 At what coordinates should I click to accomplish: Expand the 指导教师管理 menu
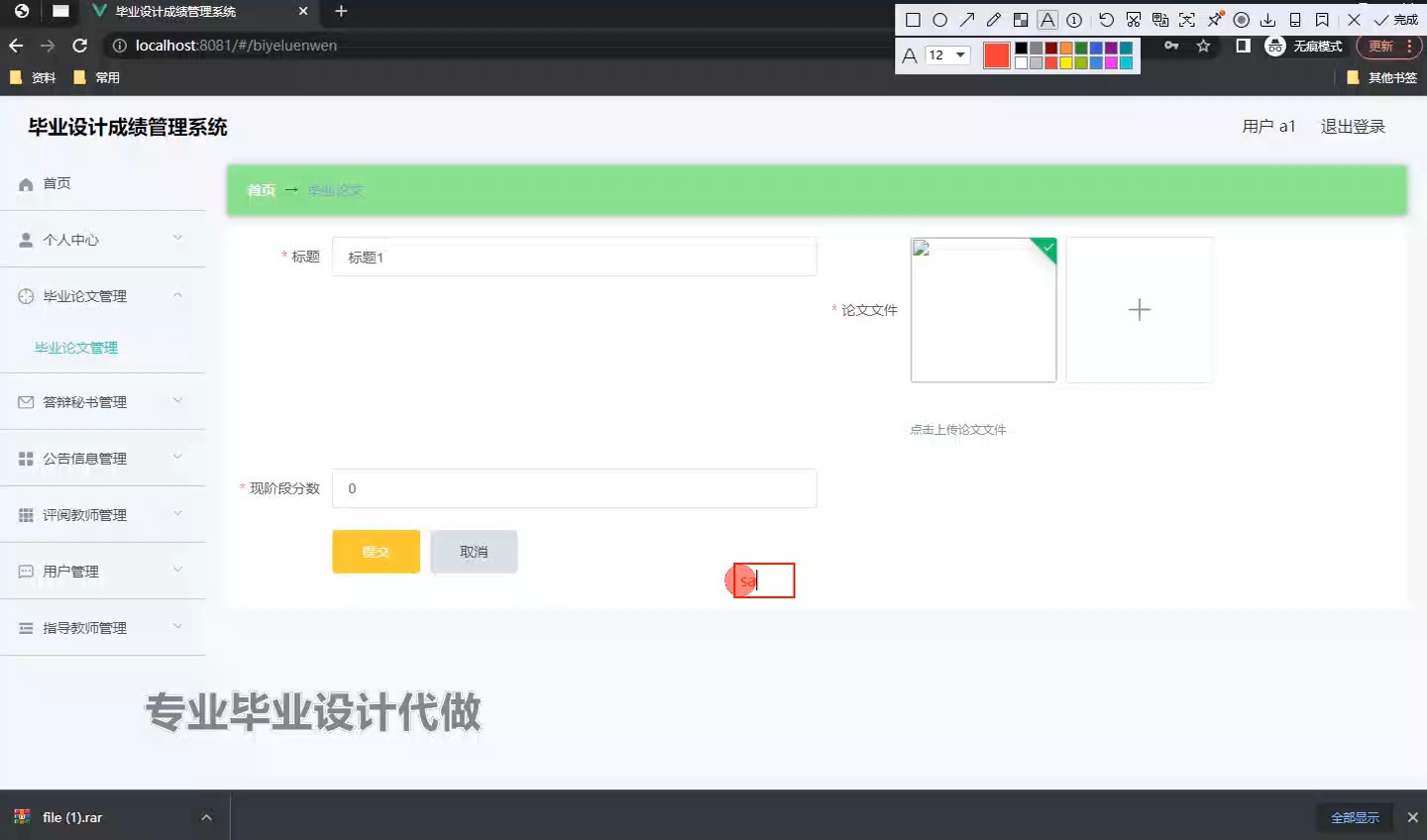pyautogui.click(x=103, y=628)
